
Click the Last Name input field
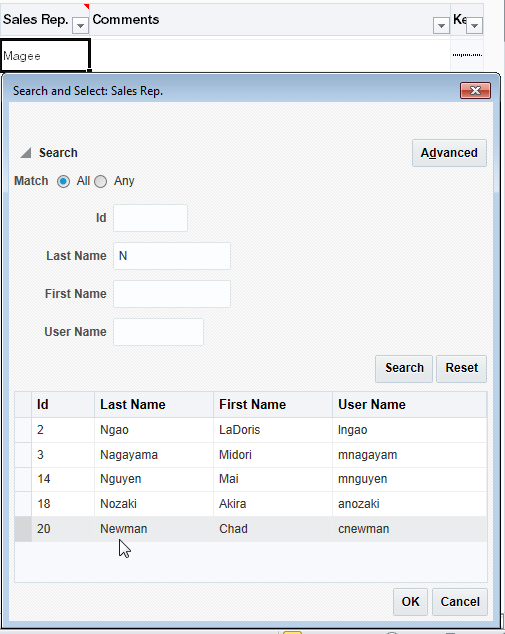172,256
